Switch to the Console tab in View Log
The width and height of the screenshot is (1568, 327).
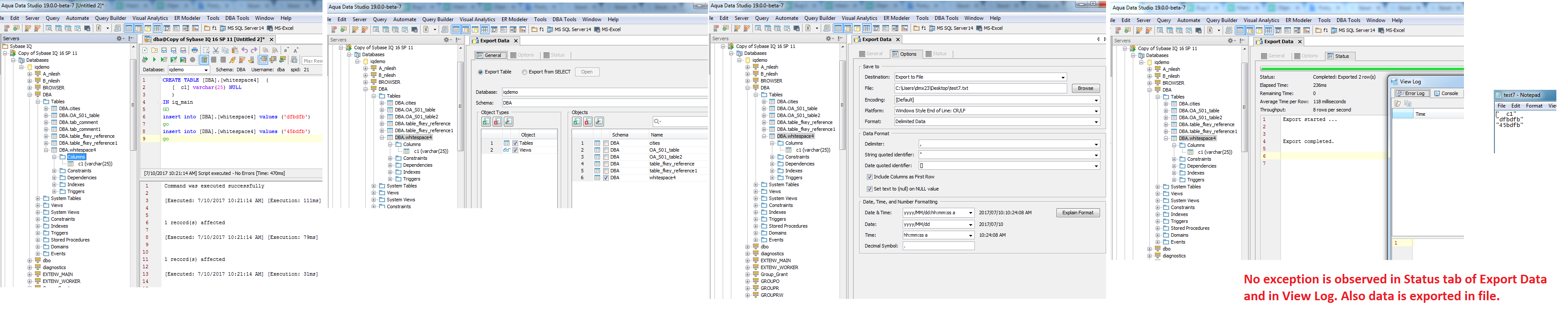coord(1446,94)
